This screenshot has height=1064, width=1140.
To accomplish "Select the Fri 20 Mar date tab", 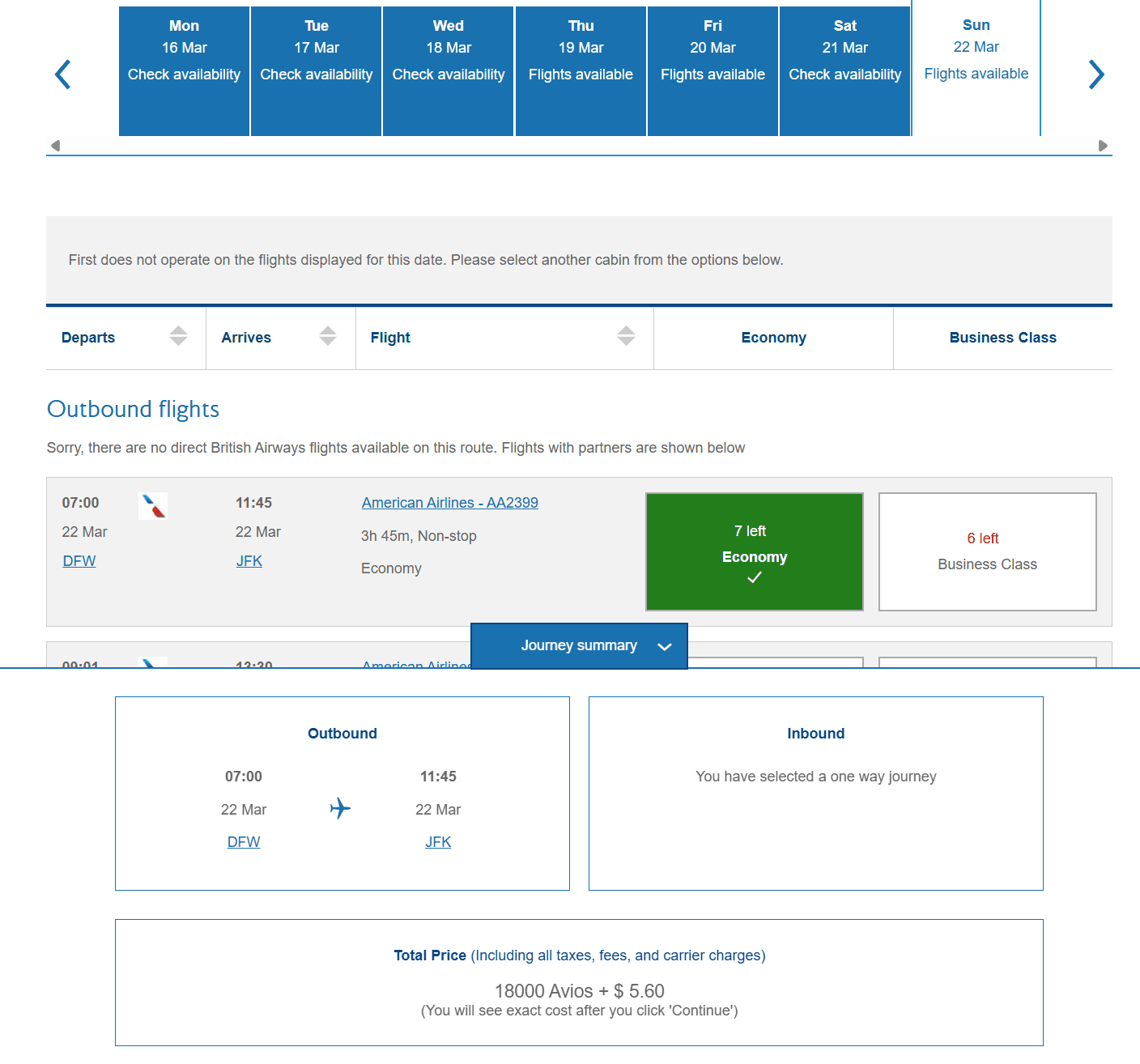I will coord(712,71).
